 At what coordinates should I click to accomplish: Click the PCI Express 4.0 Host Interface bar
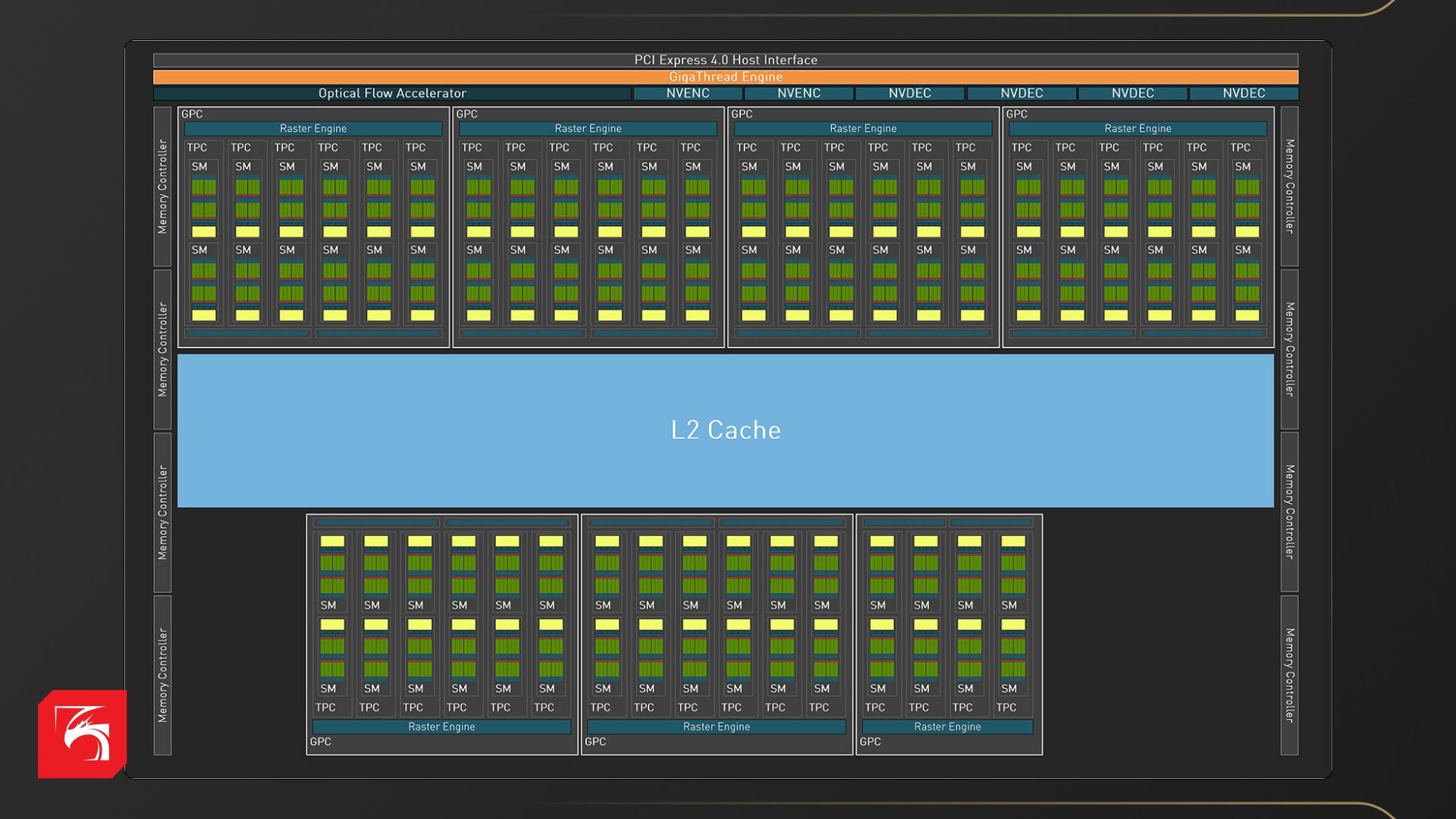click(725, 60)
